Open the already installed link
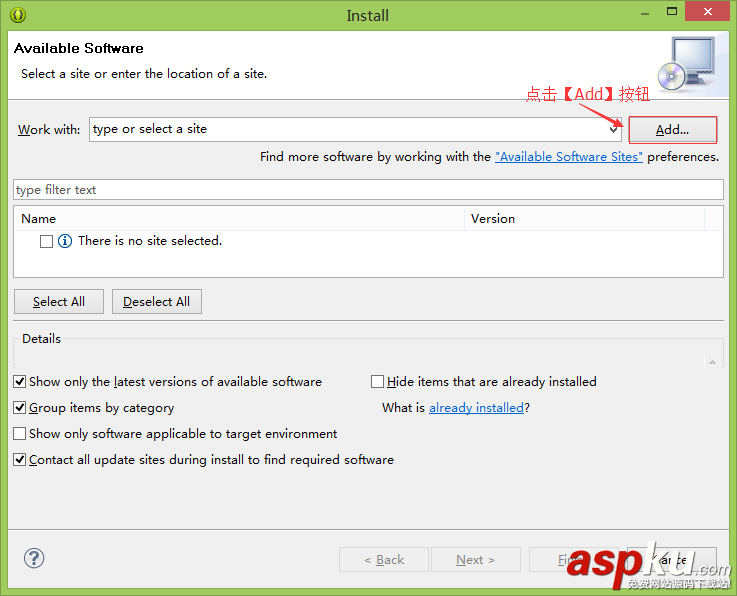This screenshot has height=596, width=737. pos(476,408)
